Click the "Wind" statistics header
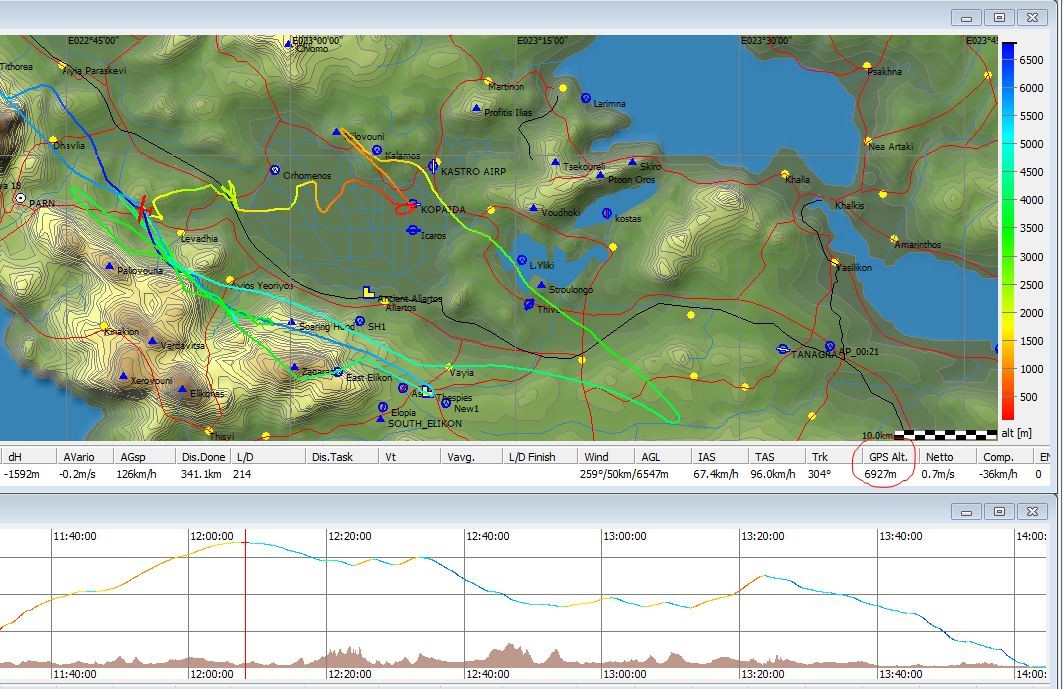This screenshot has width=1063, height=689. (596, 457)
